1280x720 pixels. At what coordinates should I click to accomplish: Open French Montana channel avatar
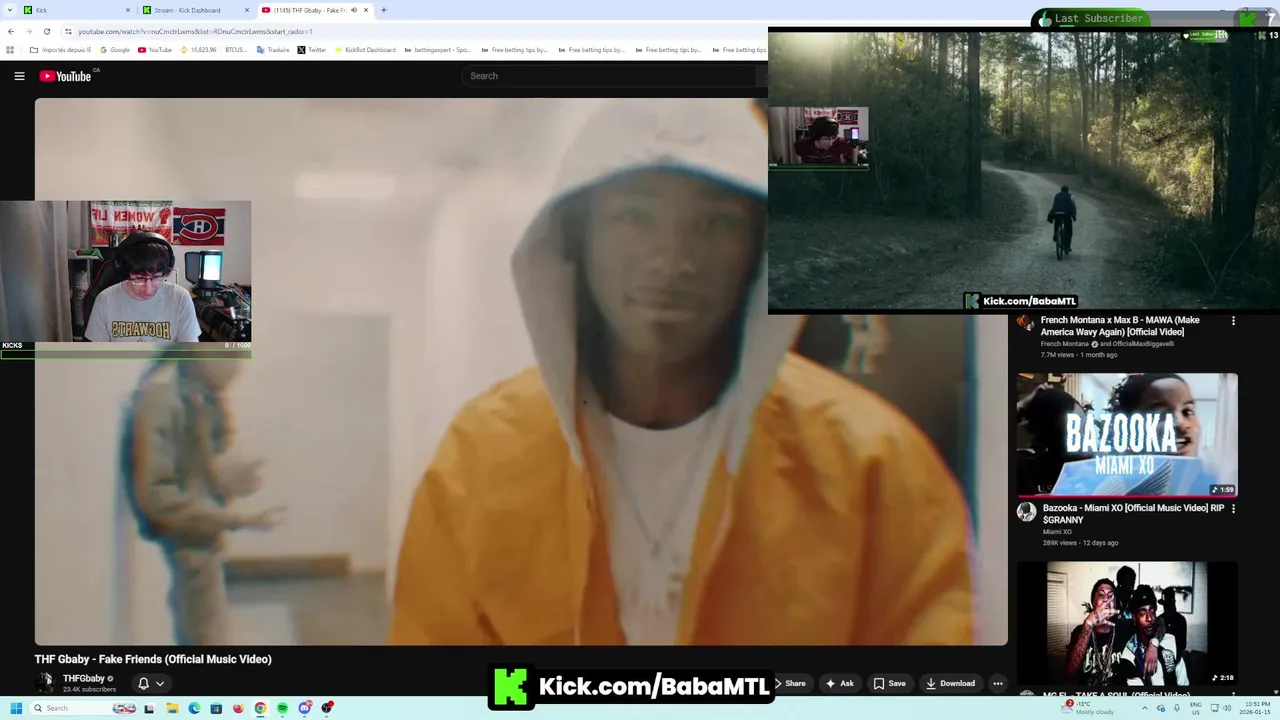pyautogui.click(x=1026, y=322)
